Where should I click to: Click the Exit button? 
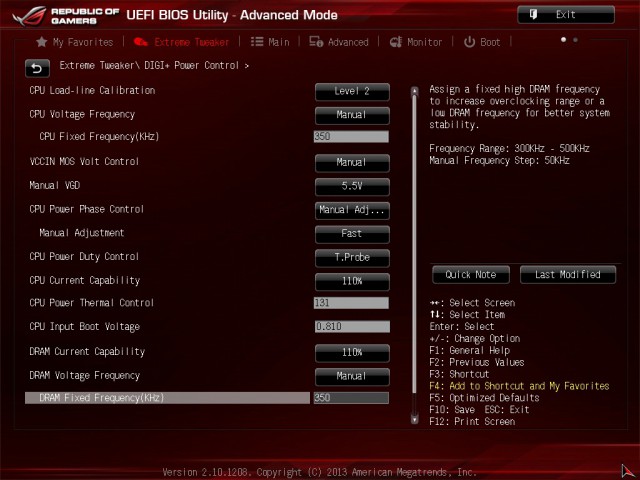point(566,15)
